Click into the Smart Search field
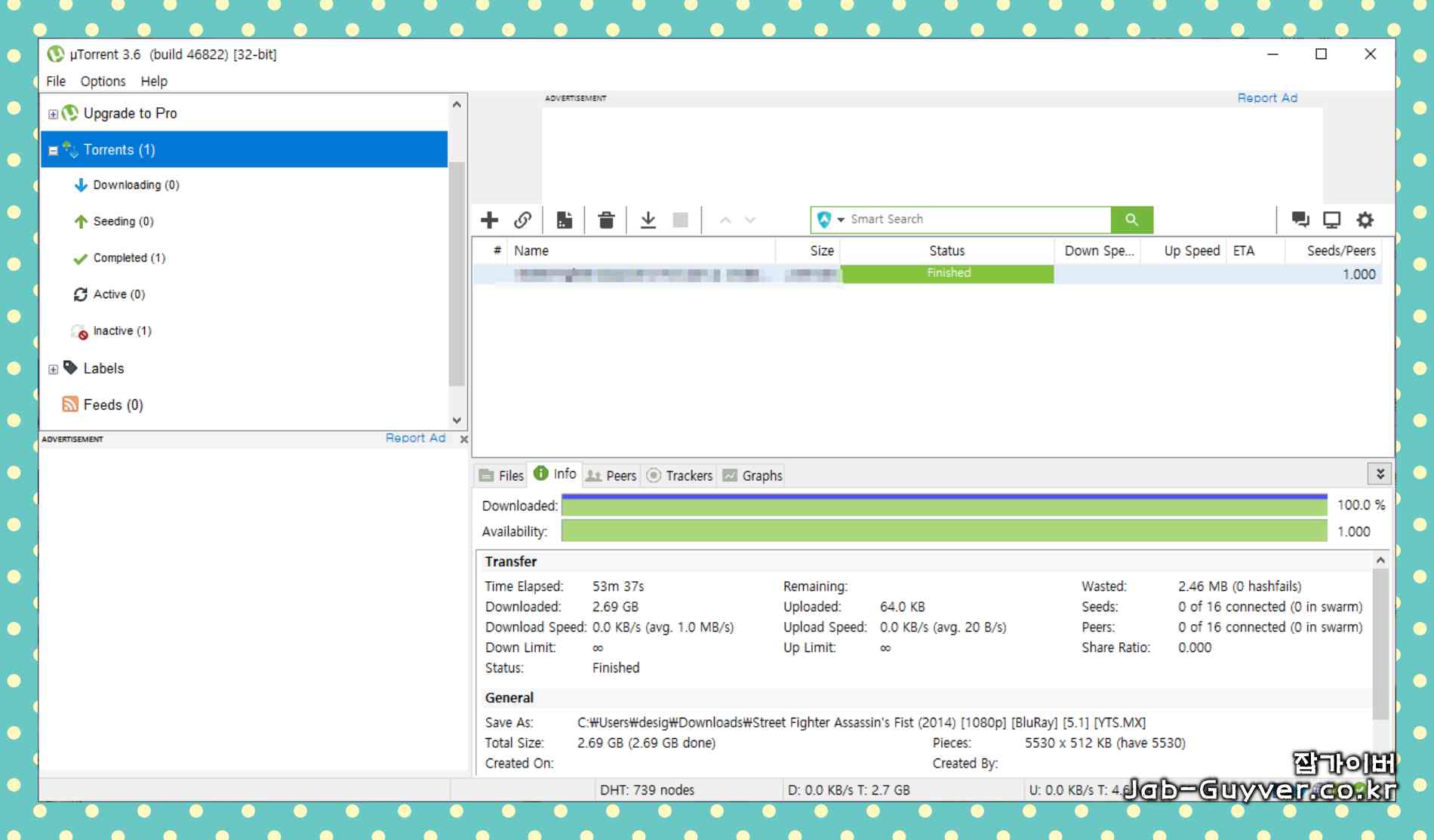1434x840 pixels. click(x=979, y=219)
